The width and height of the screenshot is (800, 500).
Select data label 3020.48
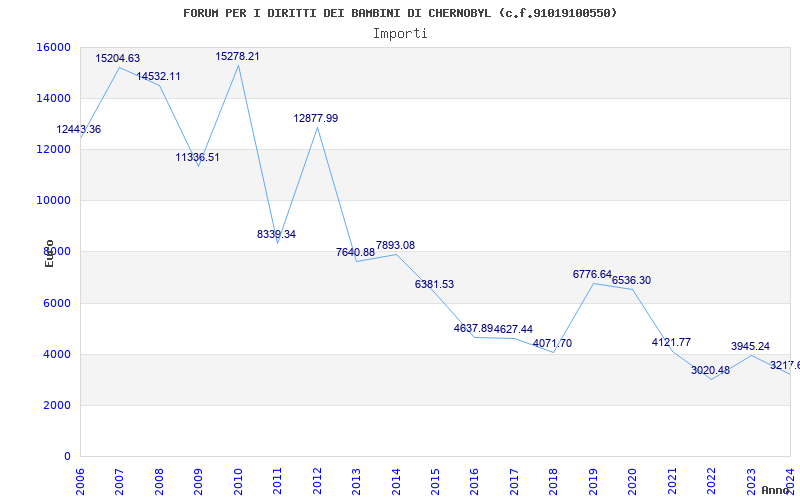pyautogui.click(x=711, y=370)
